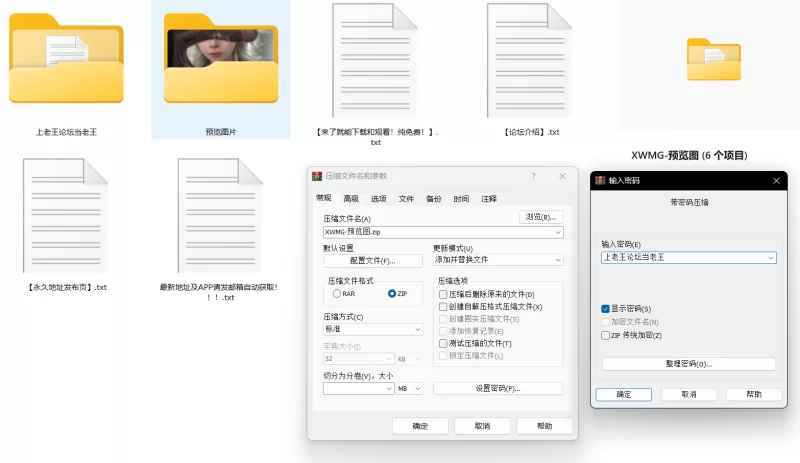Enable ZIP 传统加密 checkbox

click(x=606, y=335)
